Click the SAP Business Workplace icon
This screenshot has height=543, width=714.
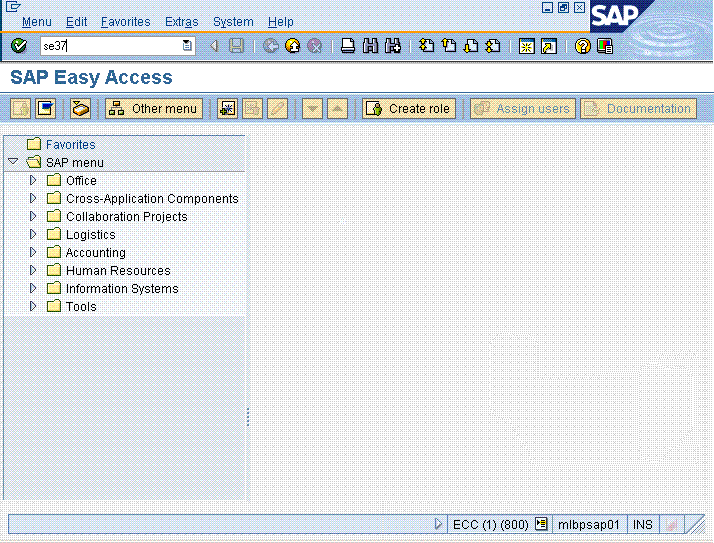pyautogui.click(x=80, y=109)
